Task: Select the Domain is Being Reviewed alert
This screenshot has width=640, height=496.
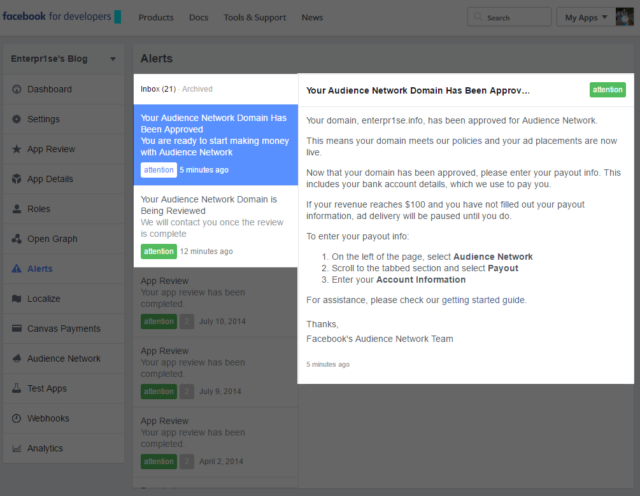Action: 216,227
